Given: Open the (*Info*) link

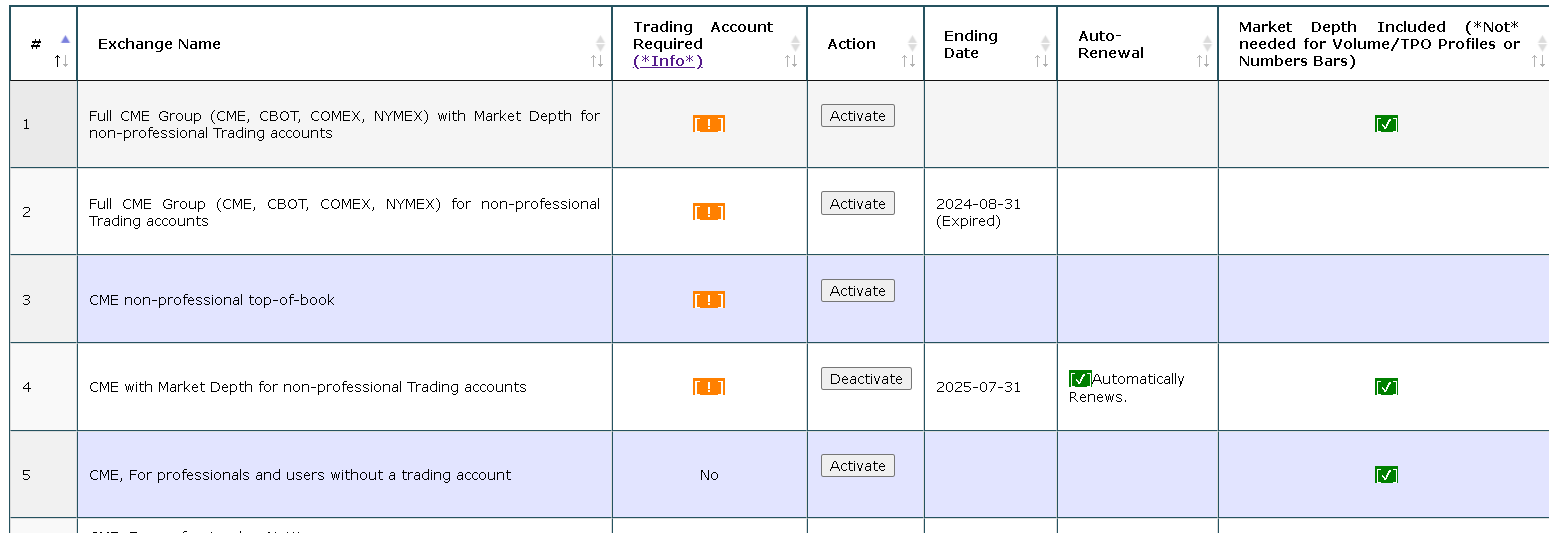Looking at the screenshot, I should click(x=668, y=61).
